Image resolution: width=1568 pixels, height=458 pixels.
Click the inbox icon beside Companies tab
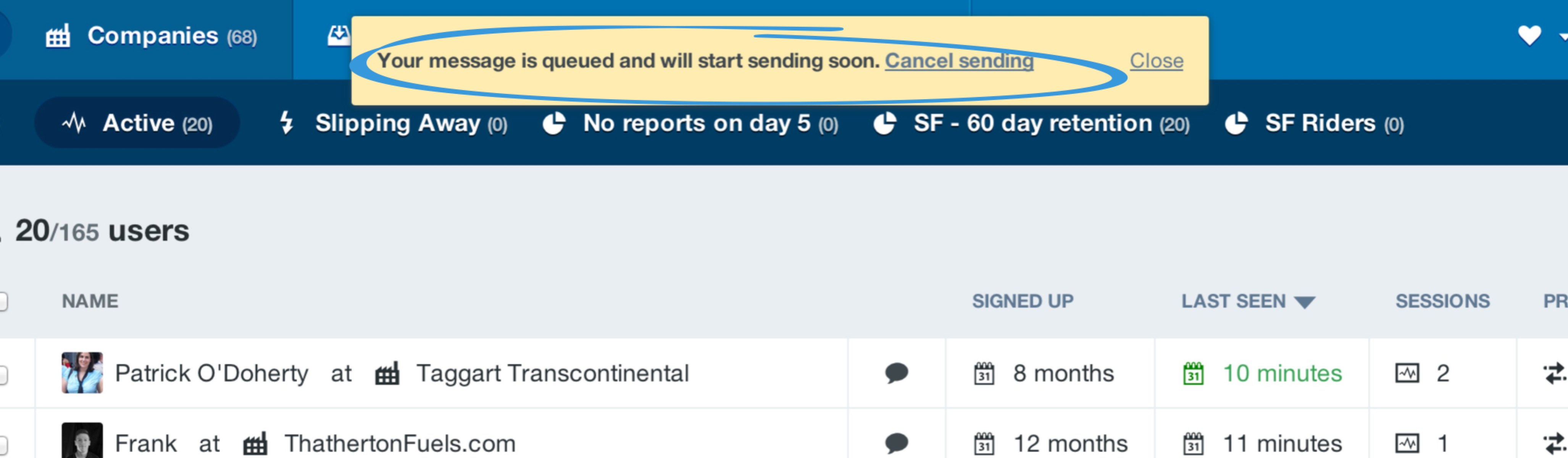(339, 36)
